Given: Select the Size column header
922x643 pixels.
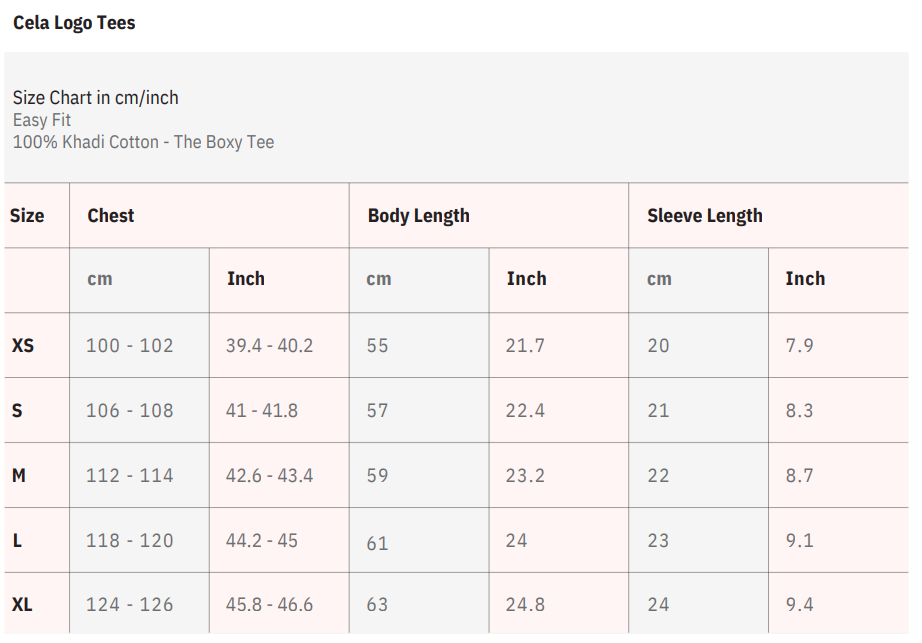Looking at the screenshot, I should click(x=27, y=215).
